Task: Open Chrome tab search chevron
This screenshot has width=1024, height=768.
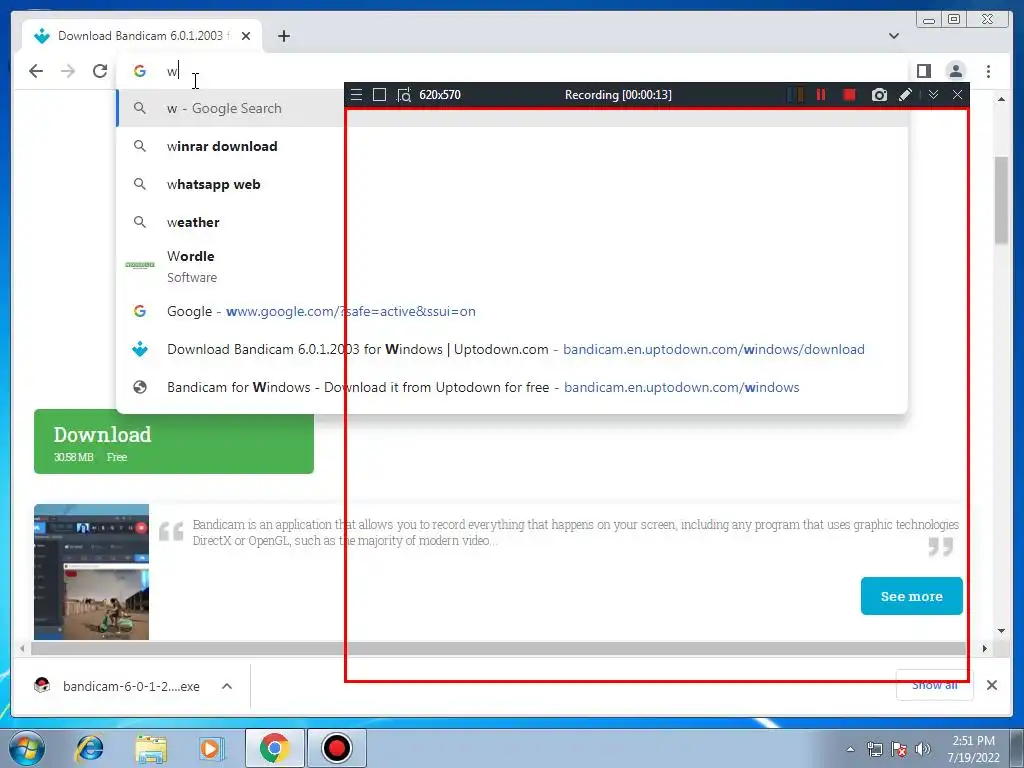Action: click(894, 36)
